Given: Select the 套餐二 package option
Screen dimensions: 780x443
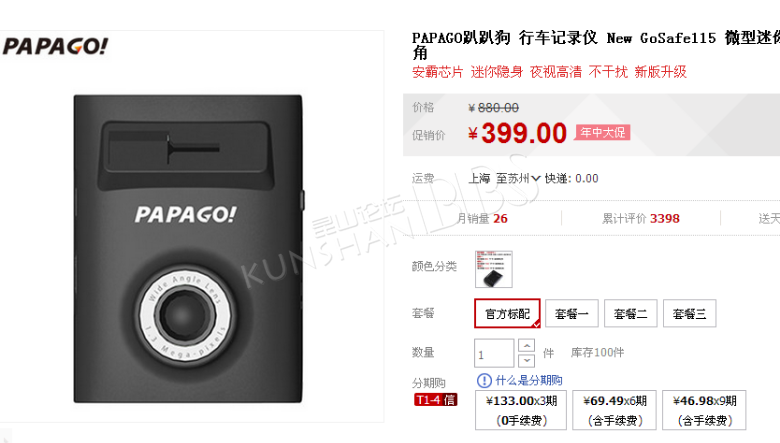Looking at the screenshot, I should [630, 313].
